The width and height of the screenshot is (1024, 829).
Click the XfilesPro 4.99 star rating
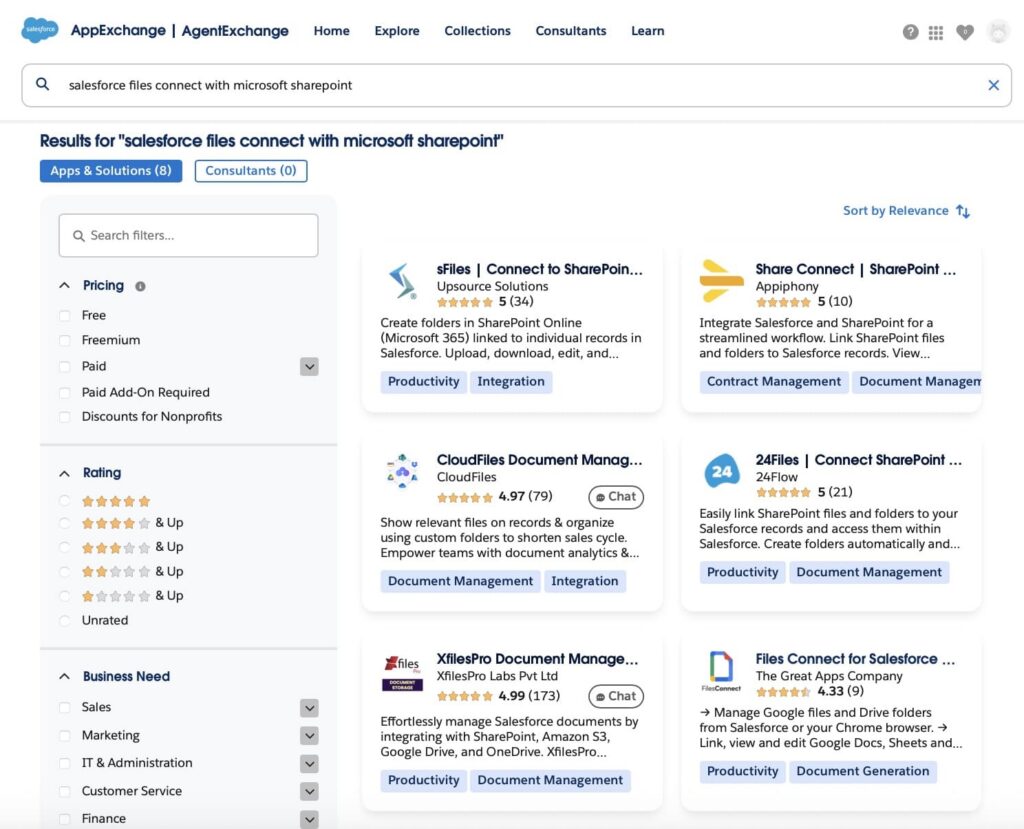coord(464,696)
